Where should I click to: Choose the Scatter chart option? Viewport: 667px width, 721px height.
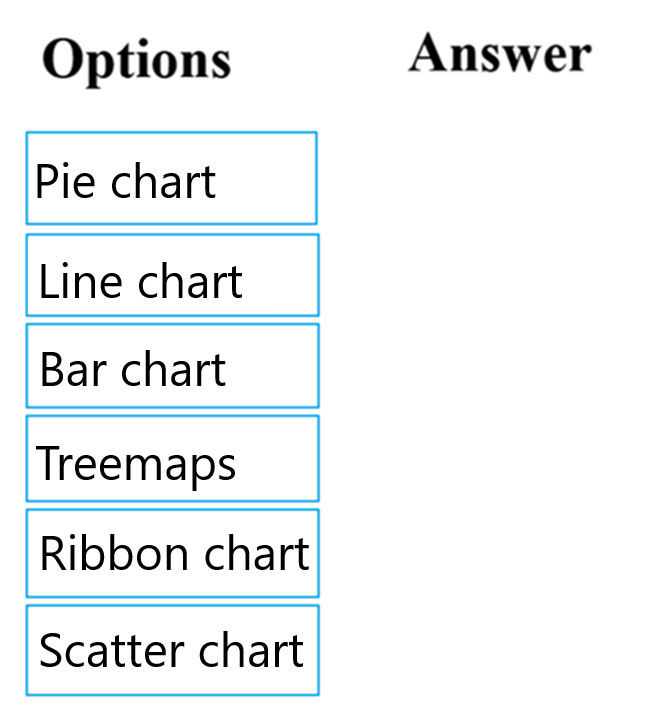pos(172,650)
